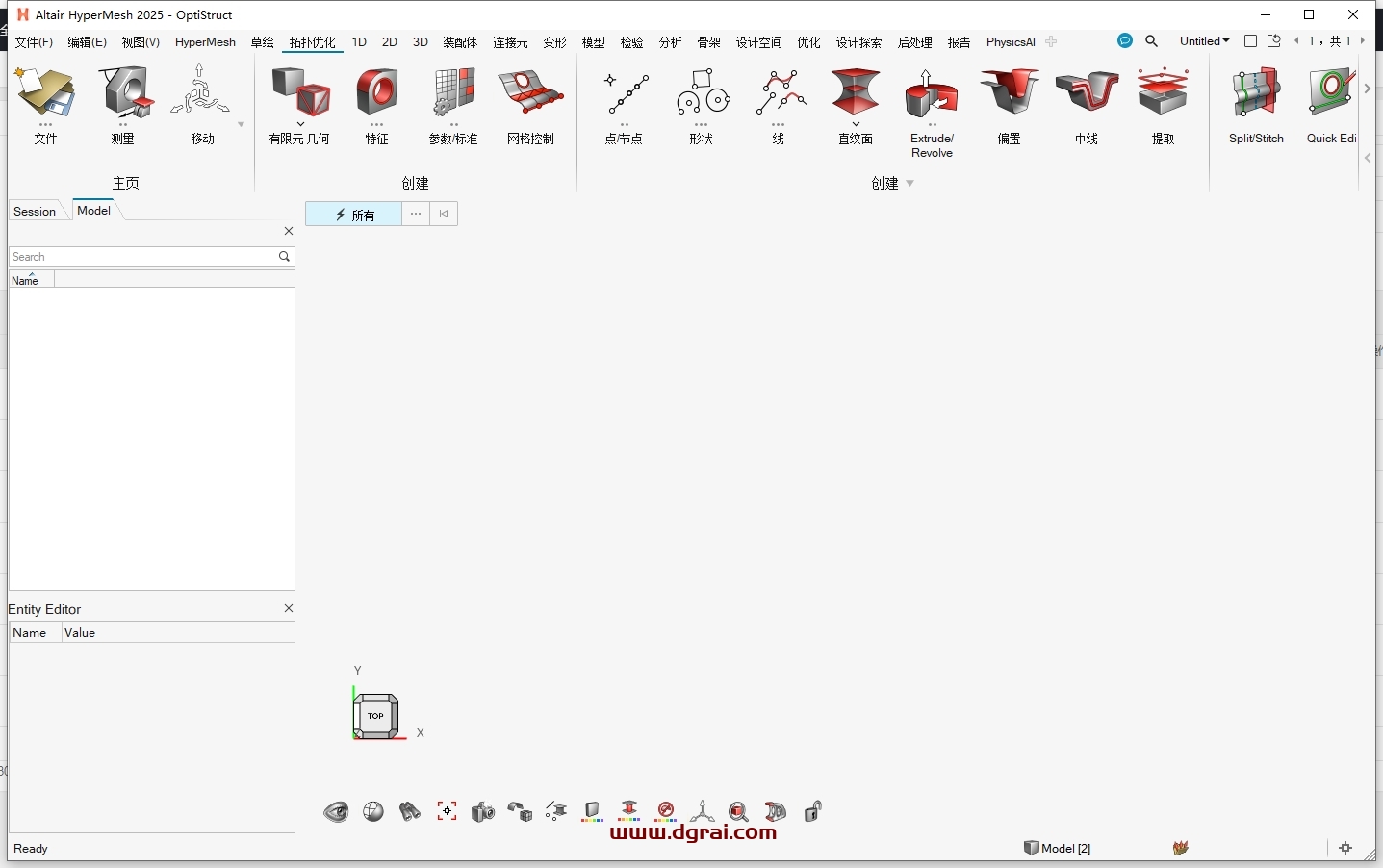1383x868 pixels.
Task: Expand the arrow beneath 直纹面 icon
Action: click(856, 124)
